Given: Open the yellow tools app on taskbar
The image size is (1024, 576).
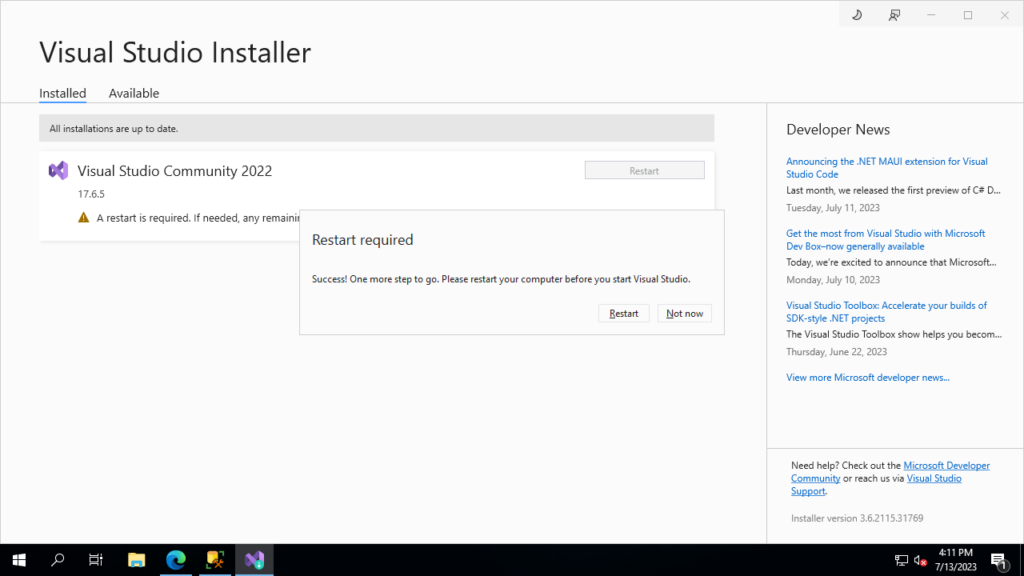Looking at the screenshot, I should (215, 560).
